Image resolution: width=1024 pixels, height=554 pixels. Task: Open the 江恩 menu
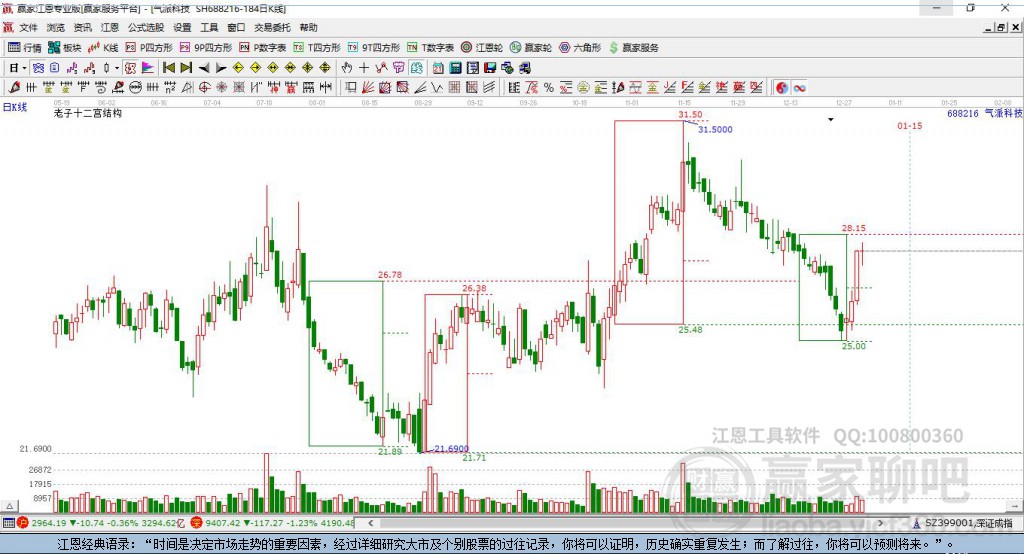110,27
